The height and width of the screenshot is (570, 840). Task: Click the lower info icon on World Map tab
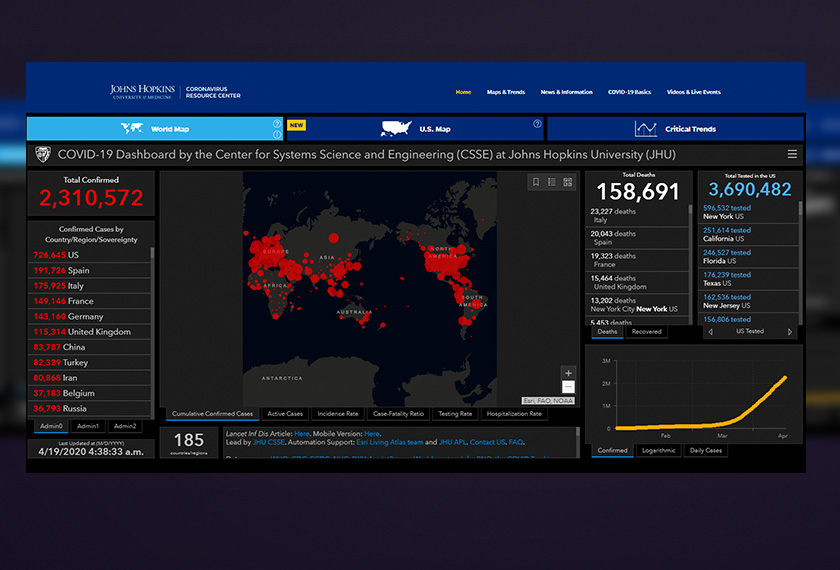coord(277,134)
